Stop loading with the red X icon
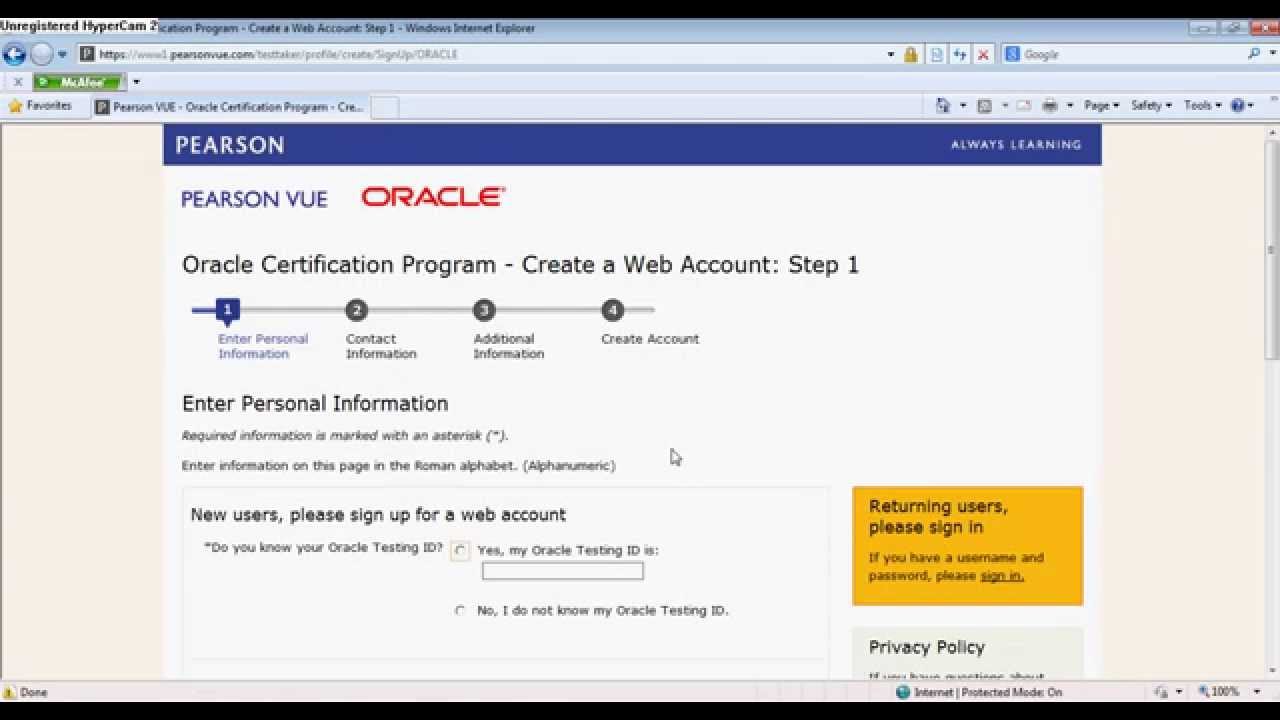Viewport: 1280px width, 720px height. (983, 55)
